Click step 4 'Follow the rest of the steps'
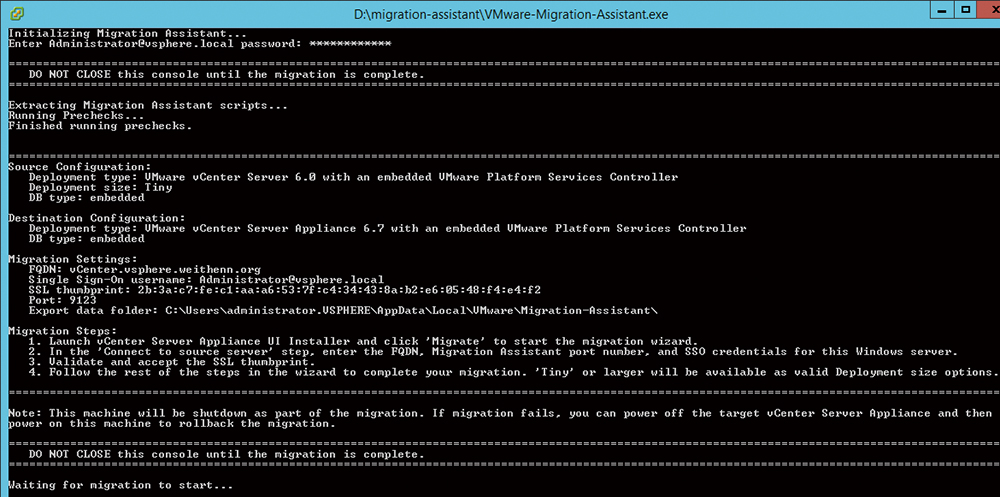The width and height of the screenshot is (1000, 497). pos(512,371)
